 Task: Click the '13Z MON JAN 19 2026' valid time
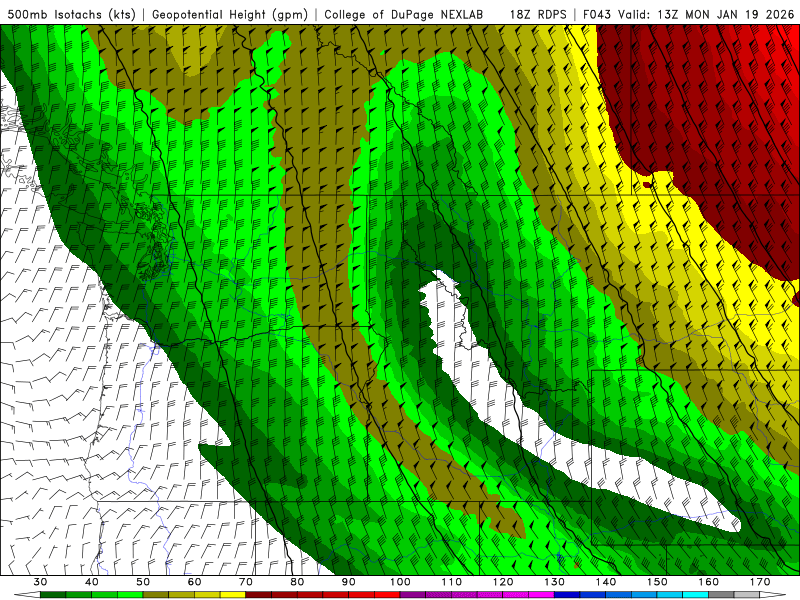[x=726, y=15]
